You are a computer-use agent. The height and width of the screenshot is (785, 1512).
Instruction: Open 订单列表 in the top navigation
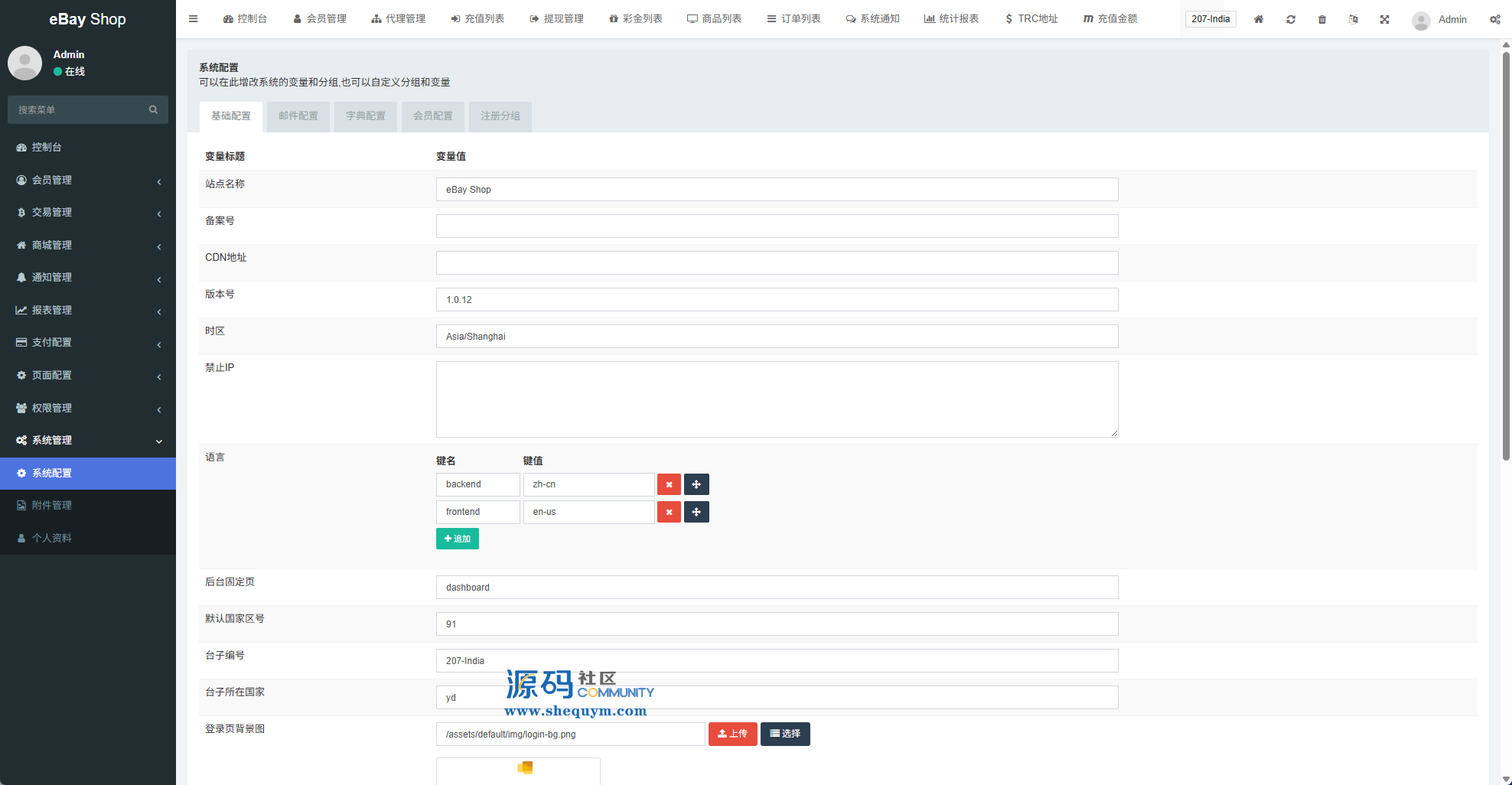pos(793,19)
